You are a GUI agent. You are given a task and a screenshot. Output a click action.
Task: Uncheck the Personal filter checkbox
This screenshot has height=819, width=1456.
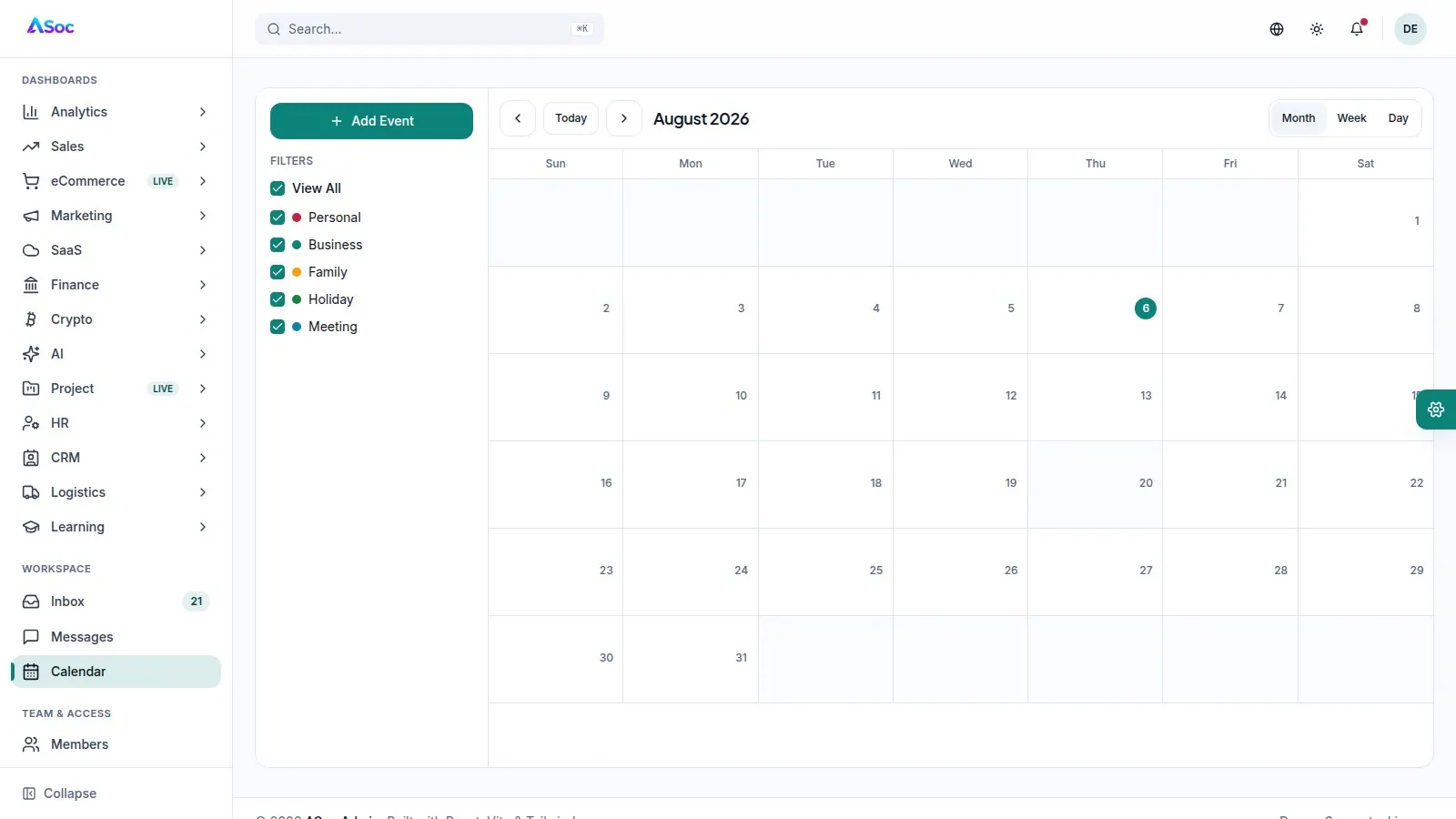point(278,217)
